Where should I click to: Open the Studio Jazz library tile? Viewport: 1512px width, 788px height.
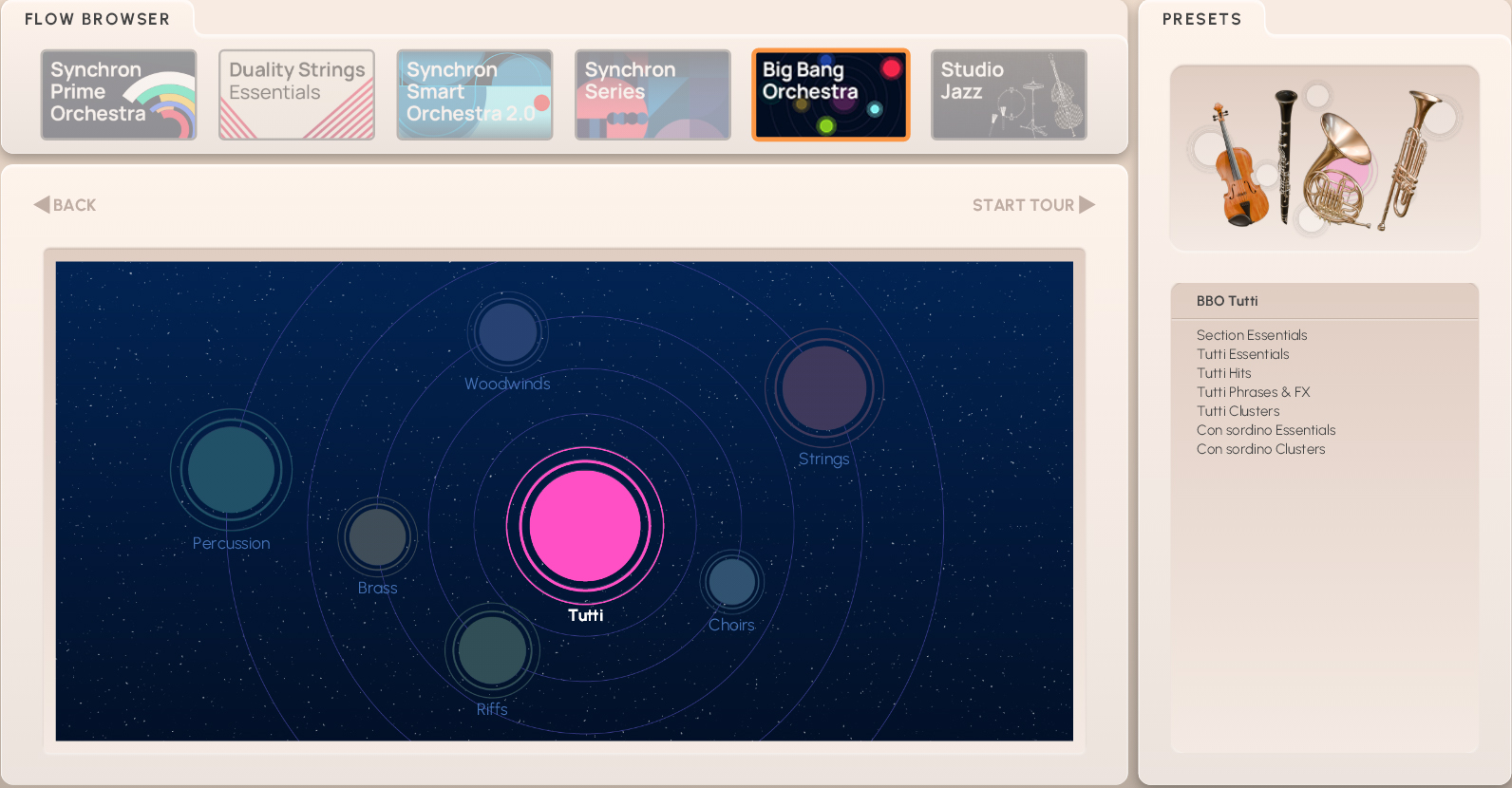pos(1009,95)
